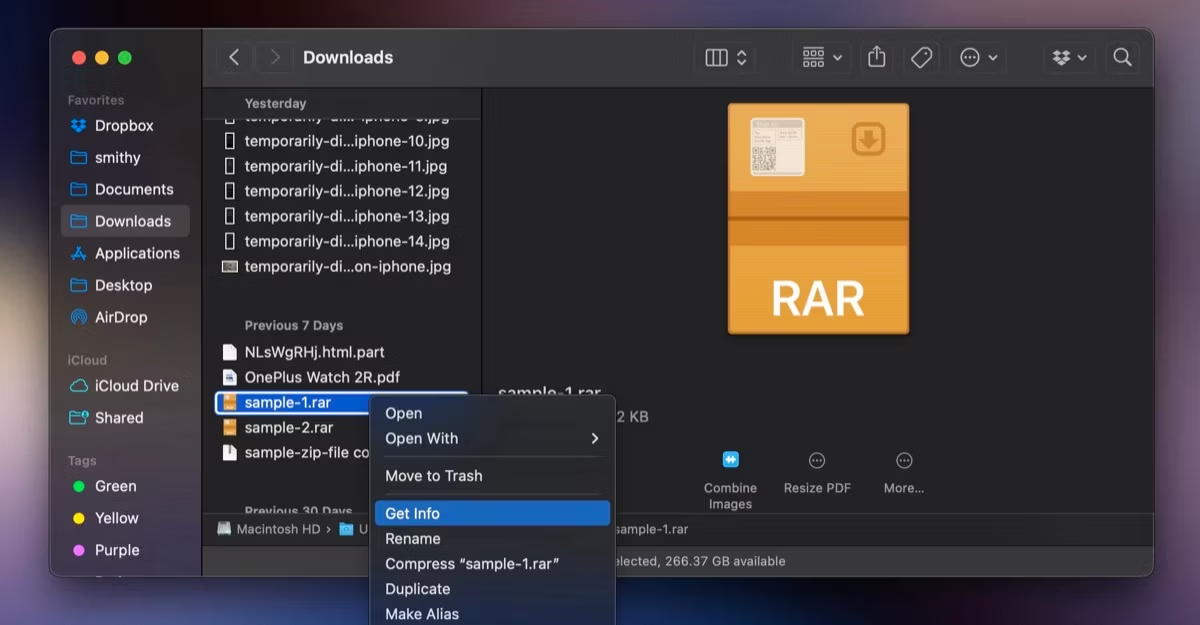The image size is (1200, 625).
Task: Switch view mode with column view selector
Action: tap(726, 58)
